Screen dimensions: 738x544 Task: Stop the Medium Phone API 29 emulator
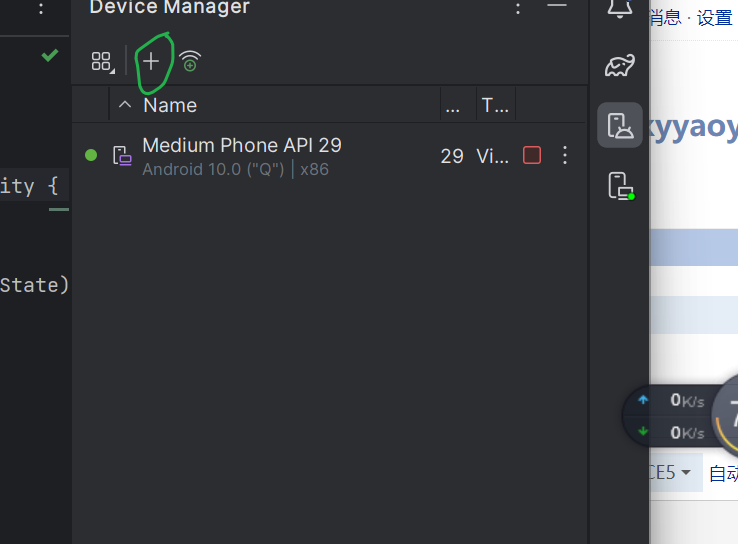coord(532,155)
